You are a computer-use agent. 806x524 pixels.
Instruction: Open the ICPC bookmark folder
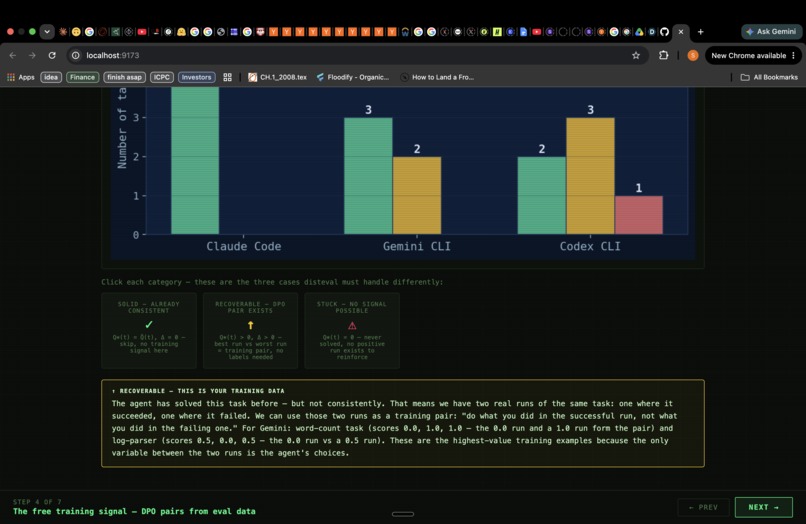161,77
